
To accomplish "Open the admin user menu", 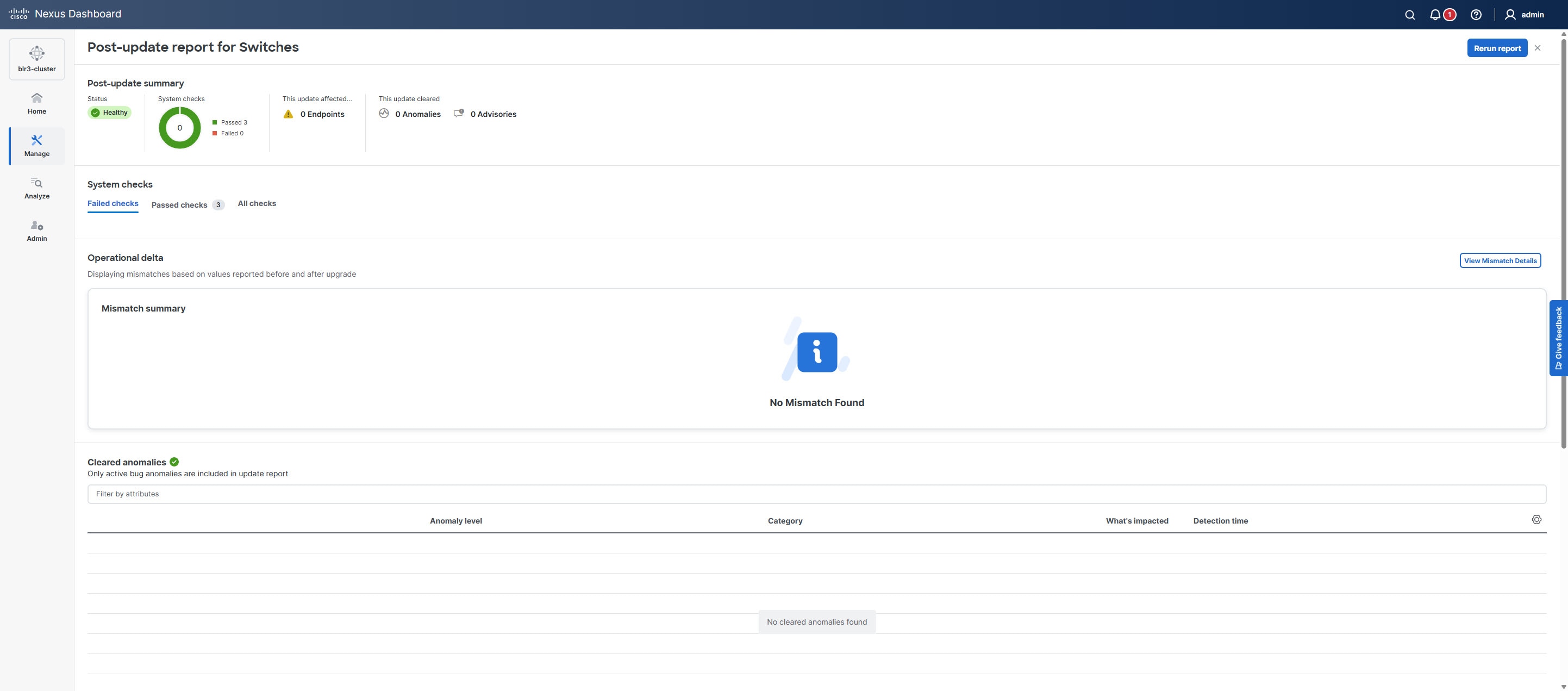I will 1523,15.
